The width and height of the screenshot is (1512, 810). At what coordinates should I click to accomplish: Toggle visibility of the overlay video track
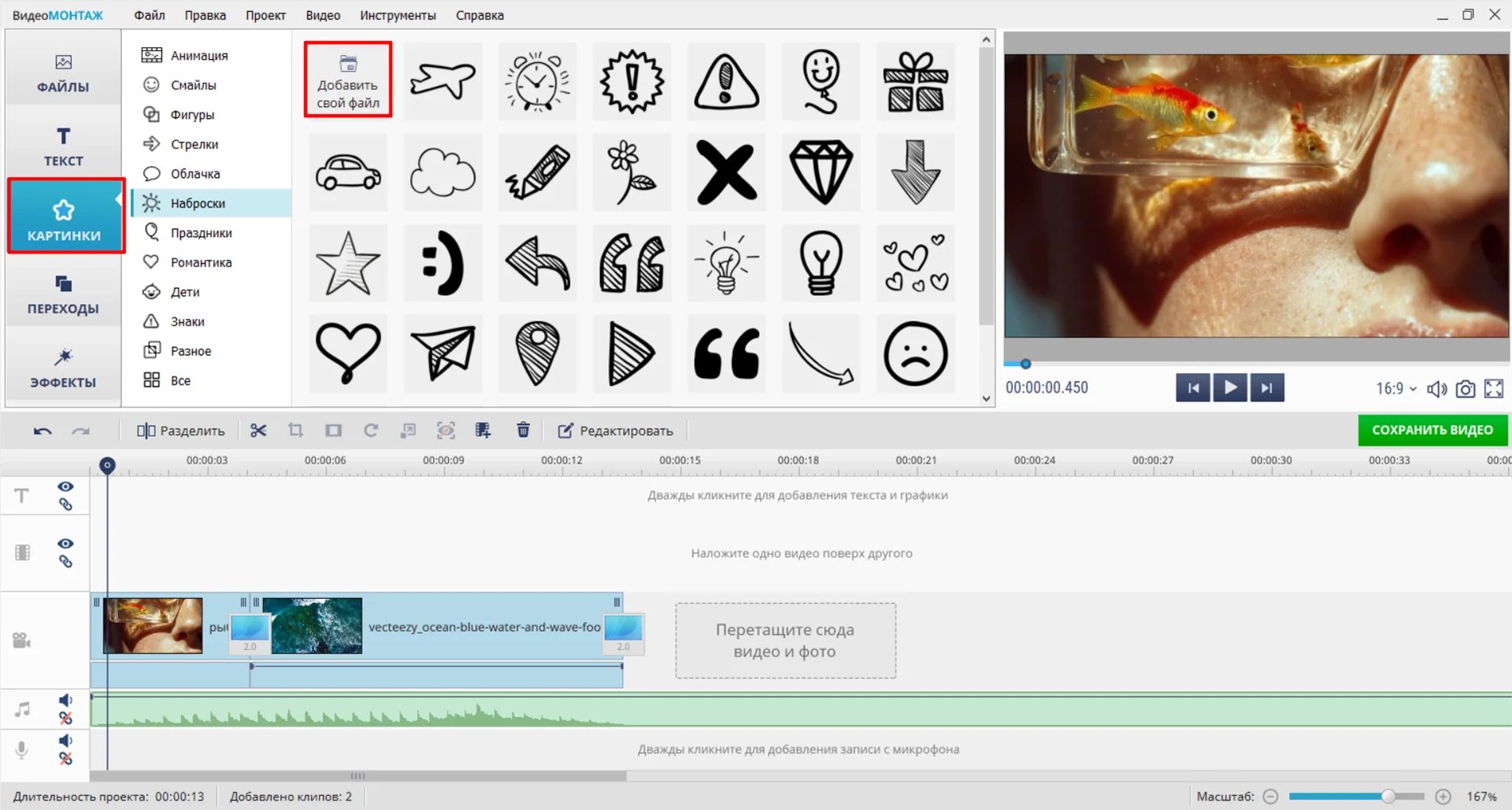[x=65, y=544]
